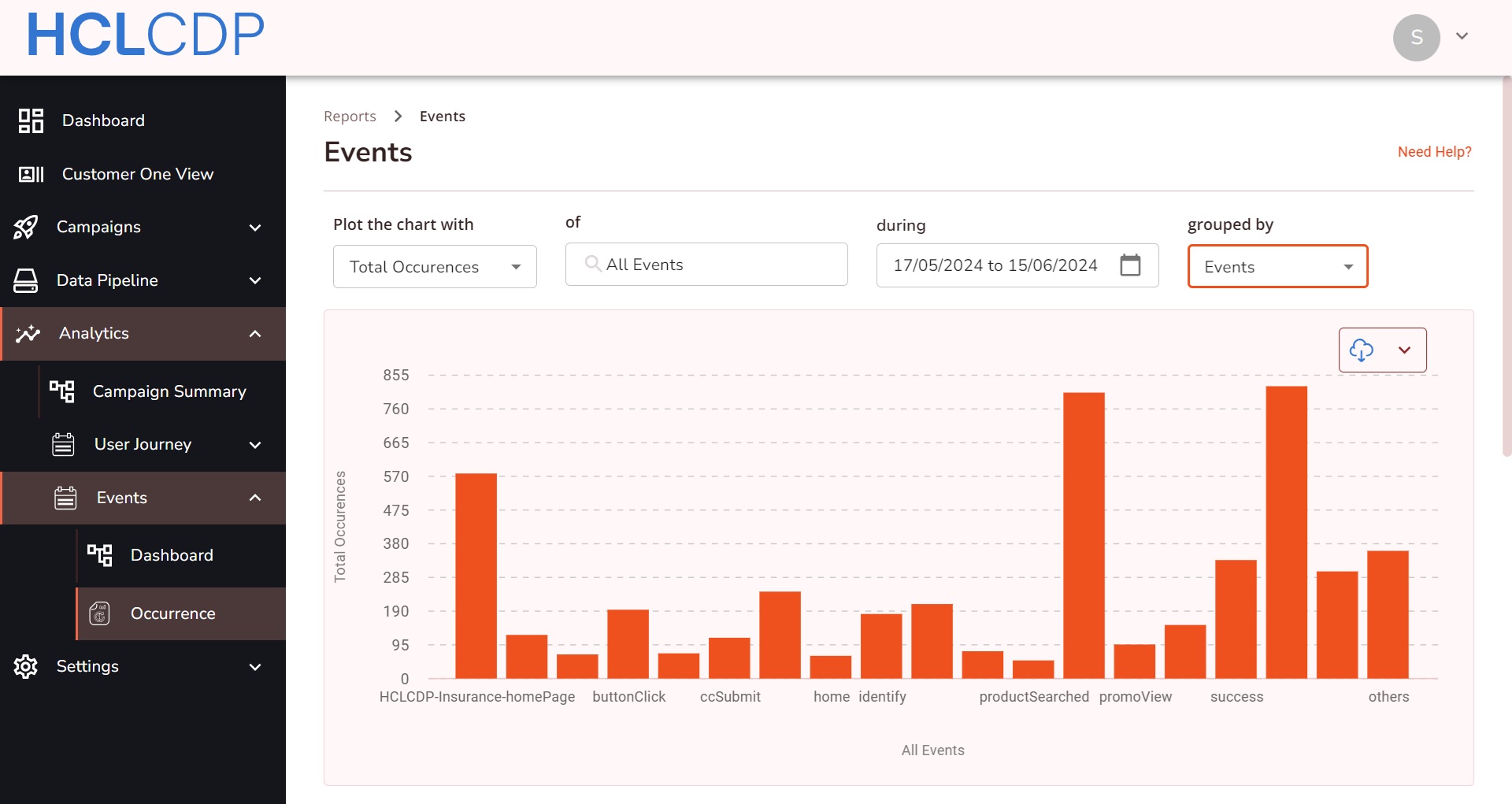Viewport: 1512px width, 804px height.
Task: Click the All Events search field
Action: pos(706,265)
